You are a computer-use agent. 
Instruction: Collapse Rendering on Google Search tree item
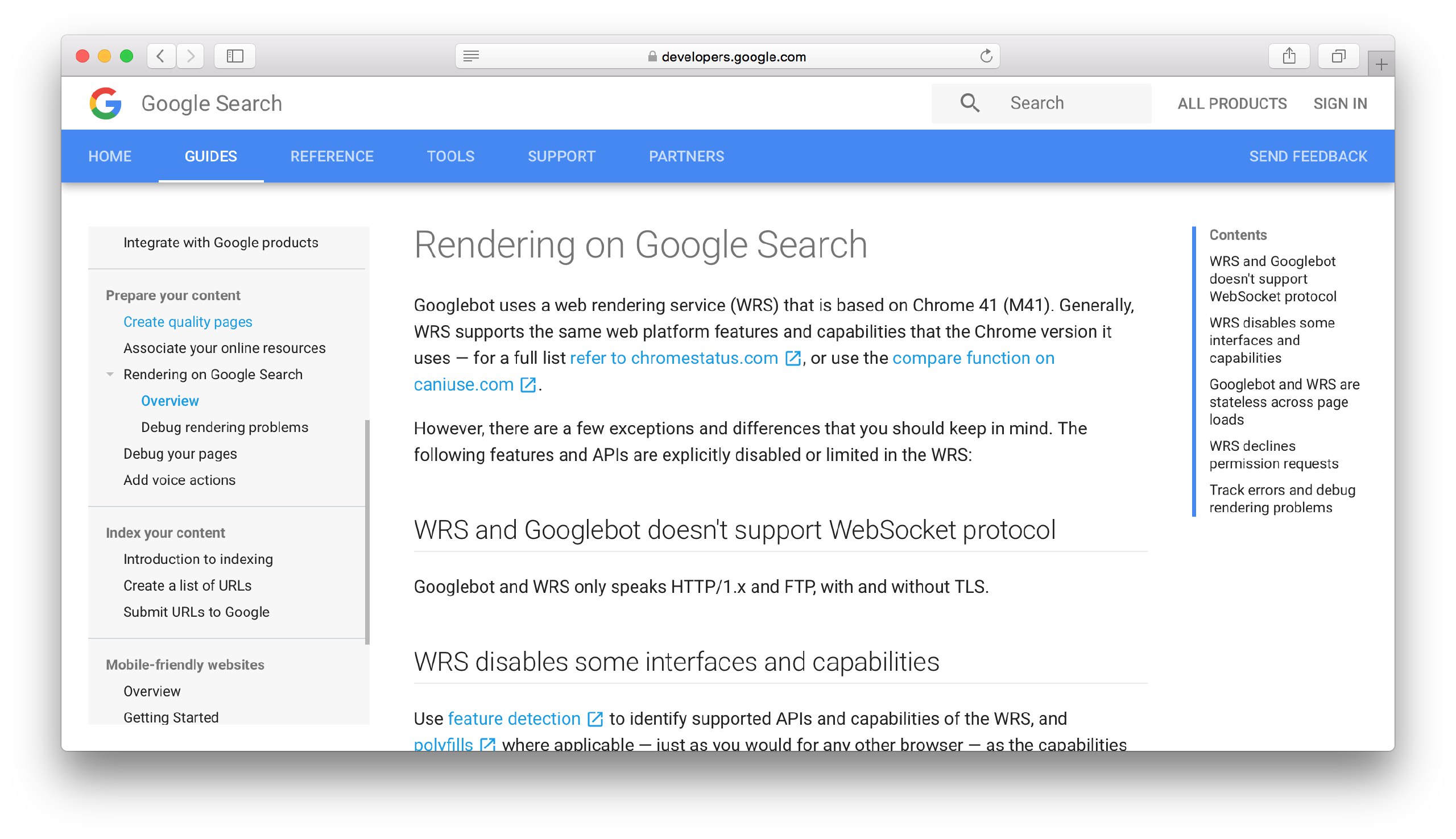[x=110, y=375]
